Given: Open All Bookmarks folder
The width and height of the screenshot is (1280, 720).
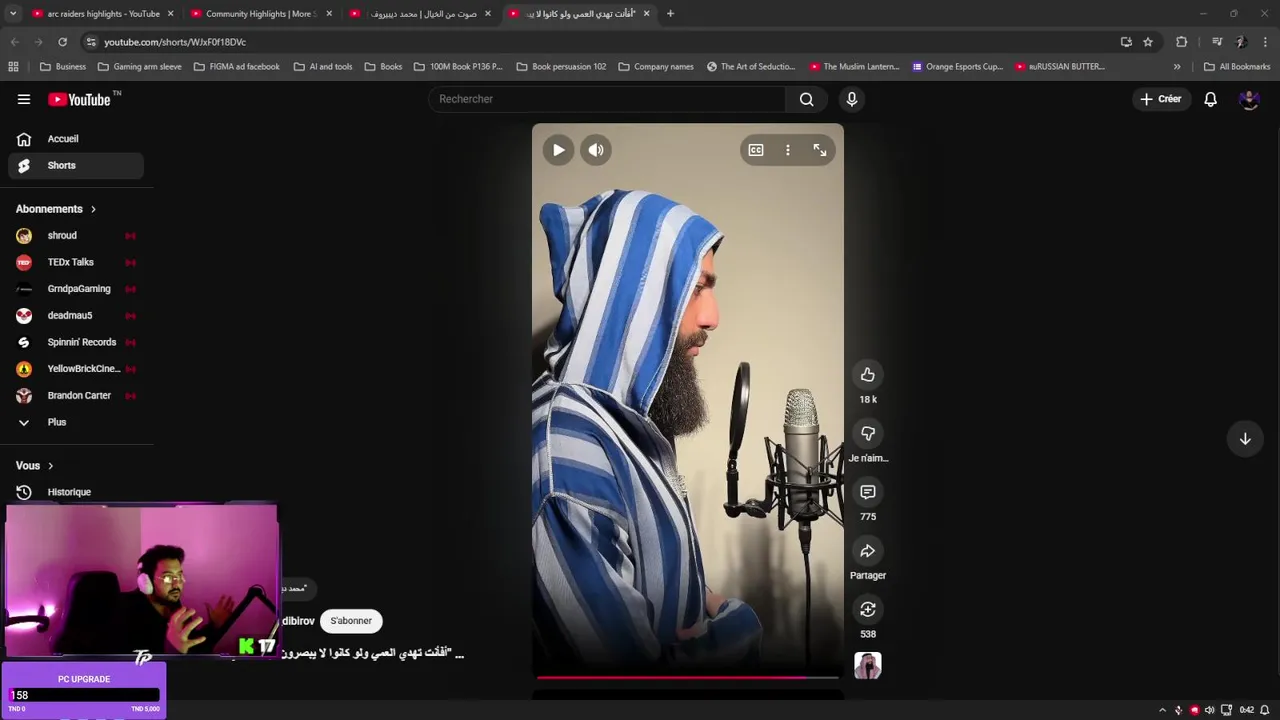Looking at the screenshot, I should [1237, 67].
